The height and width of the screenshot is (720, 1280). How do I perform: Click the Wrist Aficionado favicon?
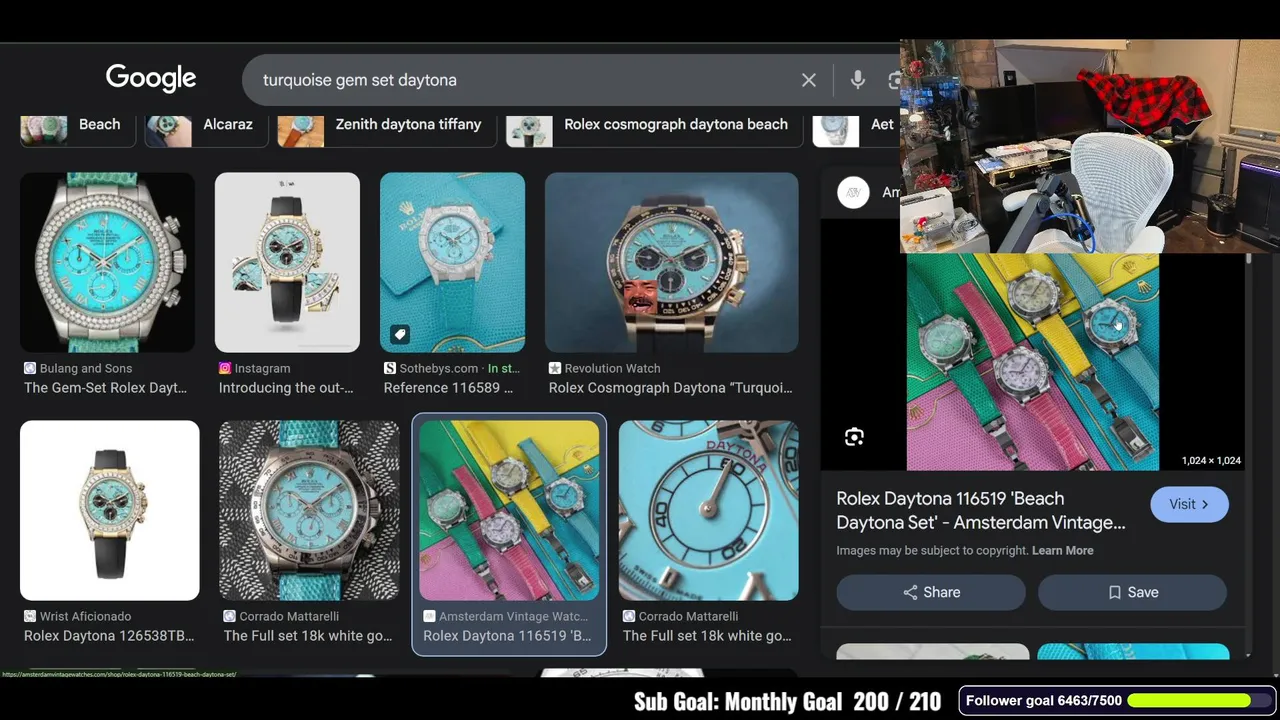coord(30,616)
